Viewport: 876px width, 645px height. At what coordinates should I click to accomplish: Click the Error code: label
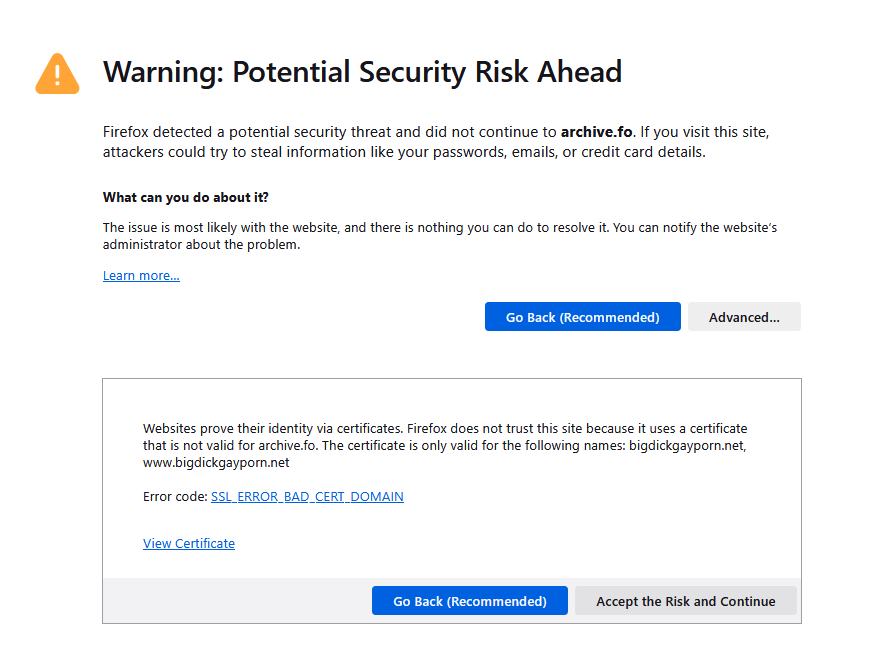pos(175,496)
